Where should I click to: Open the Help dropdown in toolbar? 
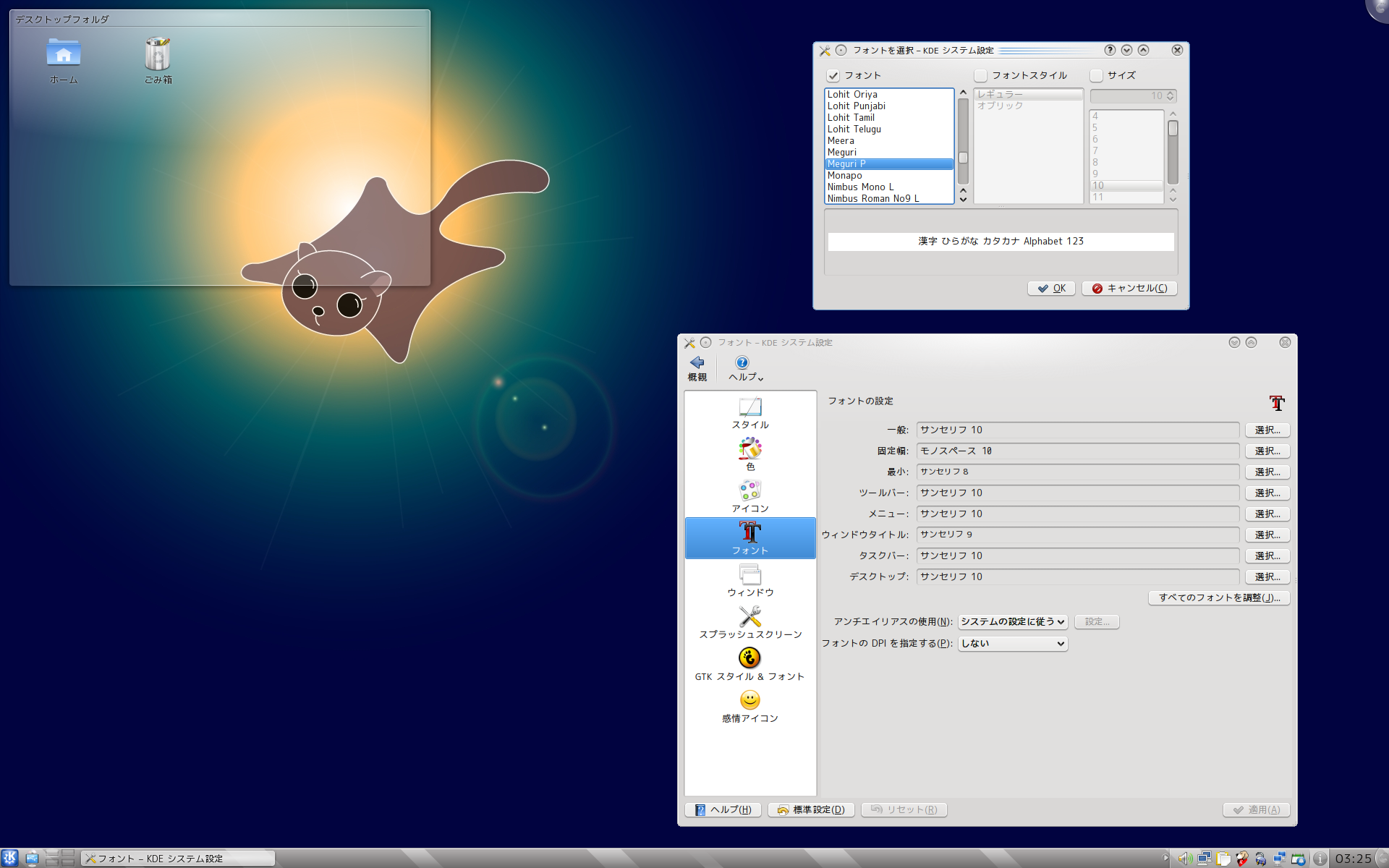click(745, 367)
